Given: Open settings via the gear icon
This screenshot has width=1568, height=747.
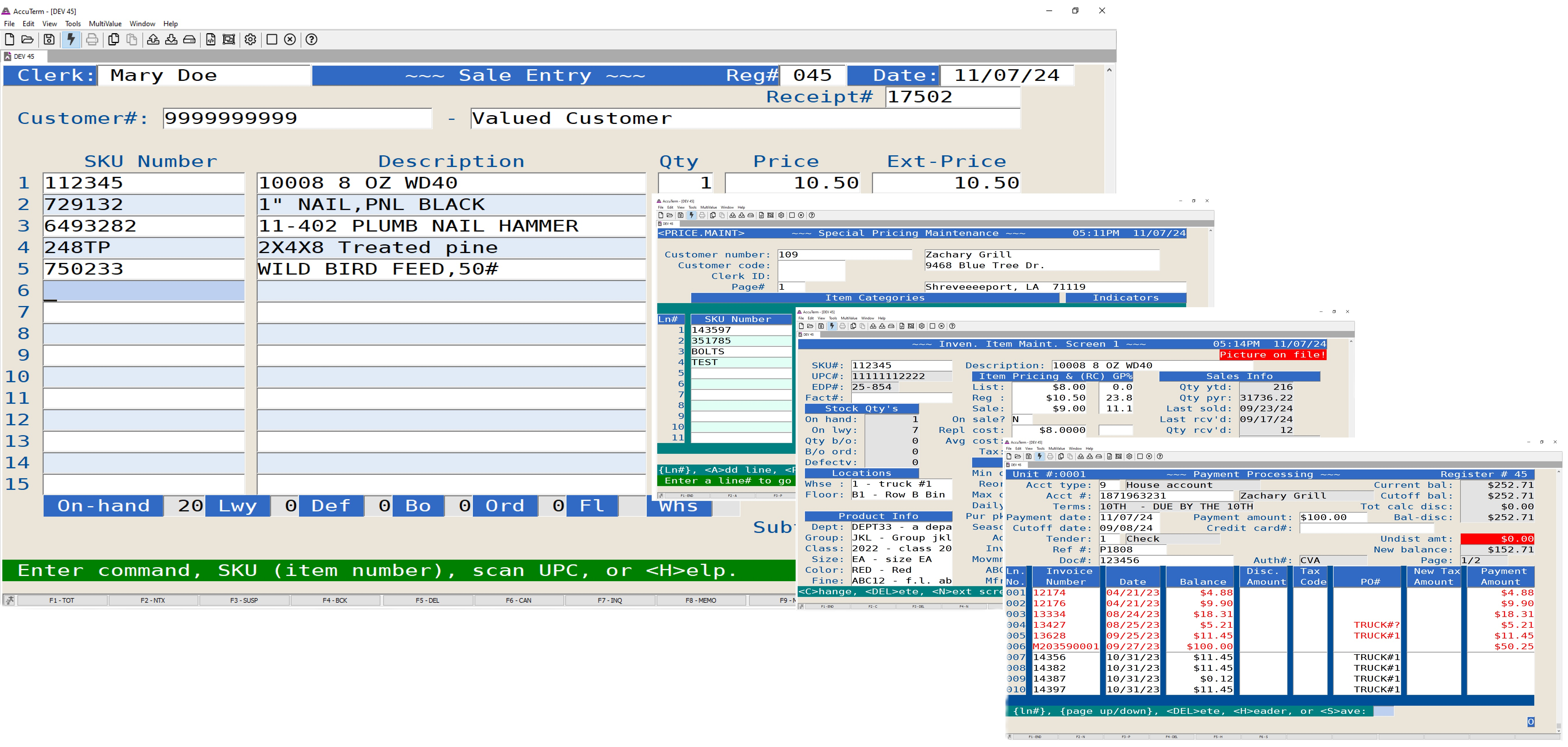Looking at the screenshot, I should click(x=250, y=40).
